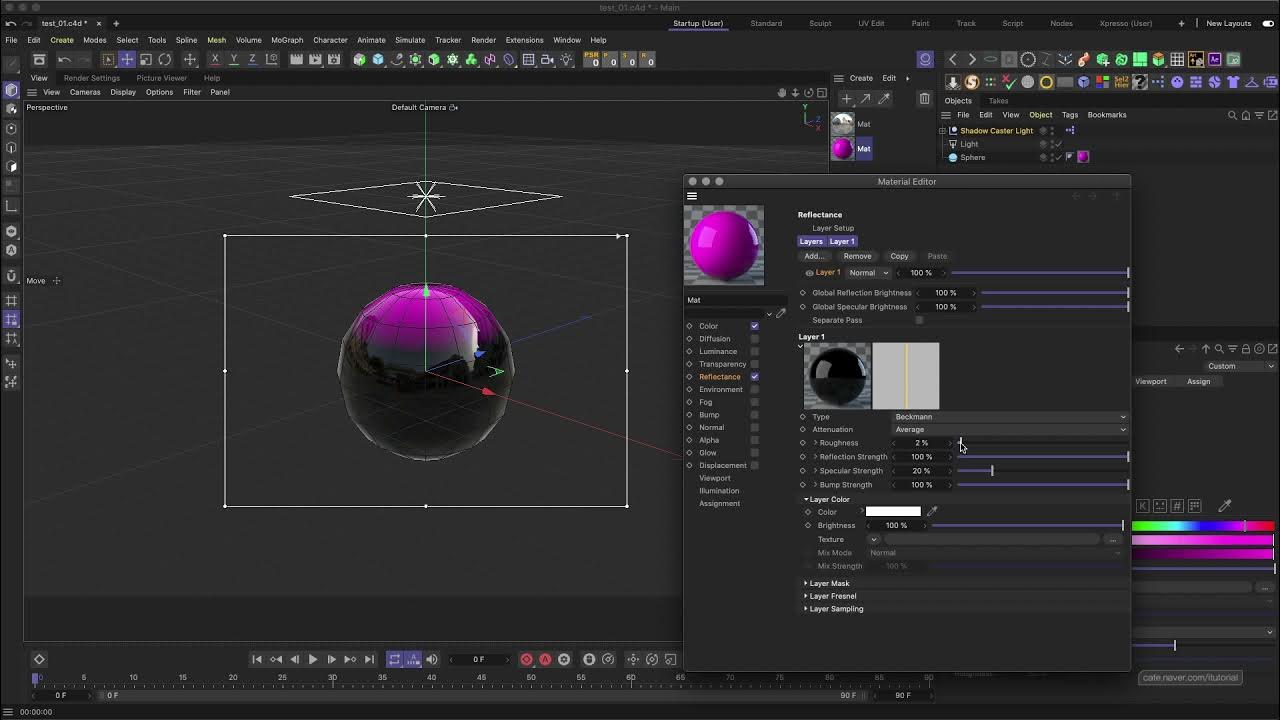
Task: Click the red-green checkmark toolbar icon
Action: click(x=1009, y=82)
